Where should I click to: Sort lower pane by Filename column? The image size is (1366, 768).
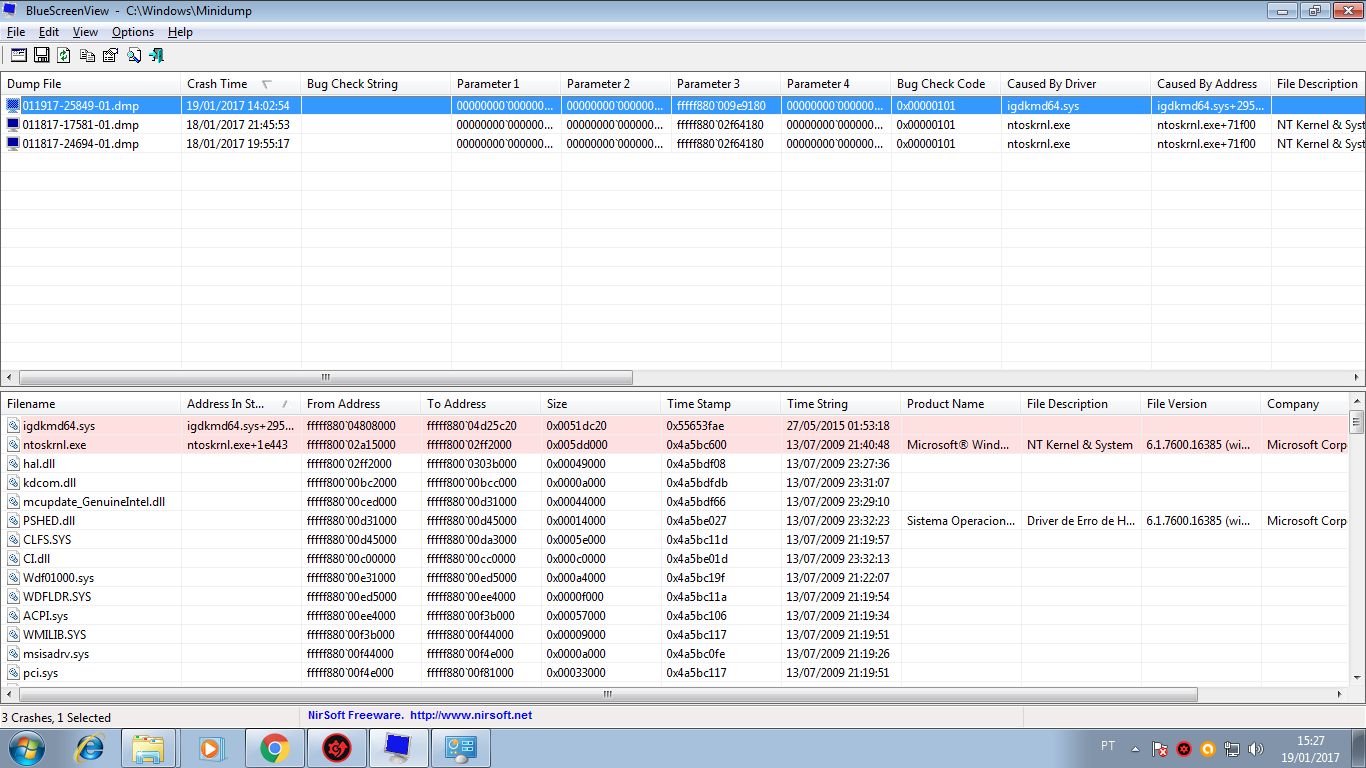[91, 404]
